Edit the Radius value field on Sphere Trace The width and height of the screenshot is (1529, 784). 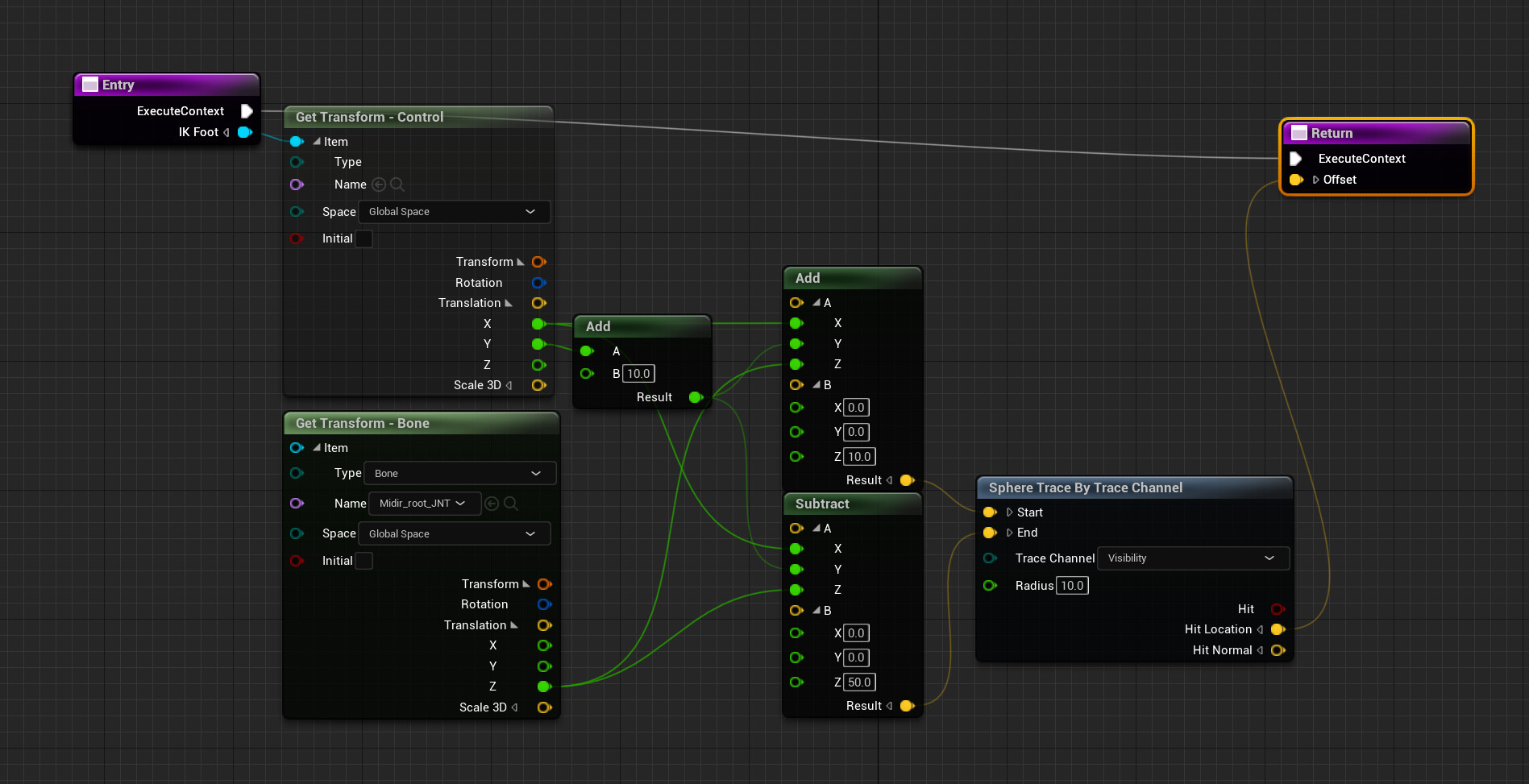point(1072,585)
